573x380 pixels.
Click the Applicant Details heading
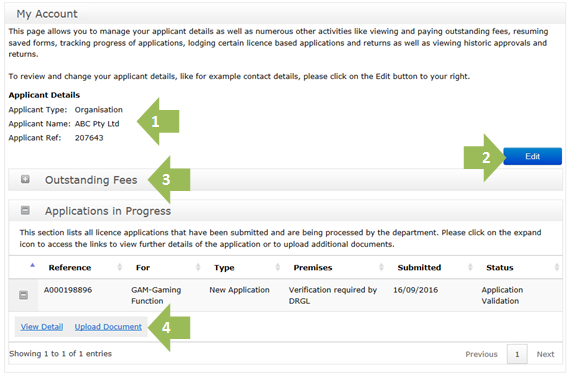pyautogui.click(x=44, y=95)
